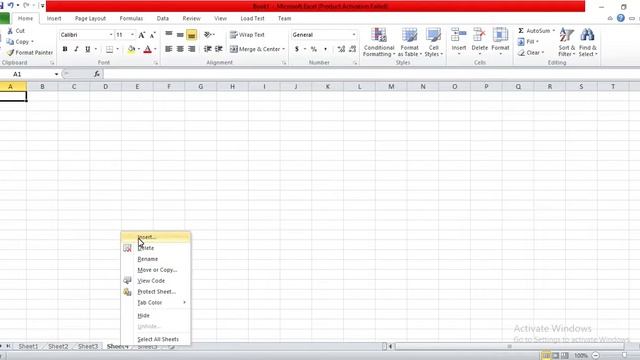Click the Increase Font Size icon

(142, 35)
